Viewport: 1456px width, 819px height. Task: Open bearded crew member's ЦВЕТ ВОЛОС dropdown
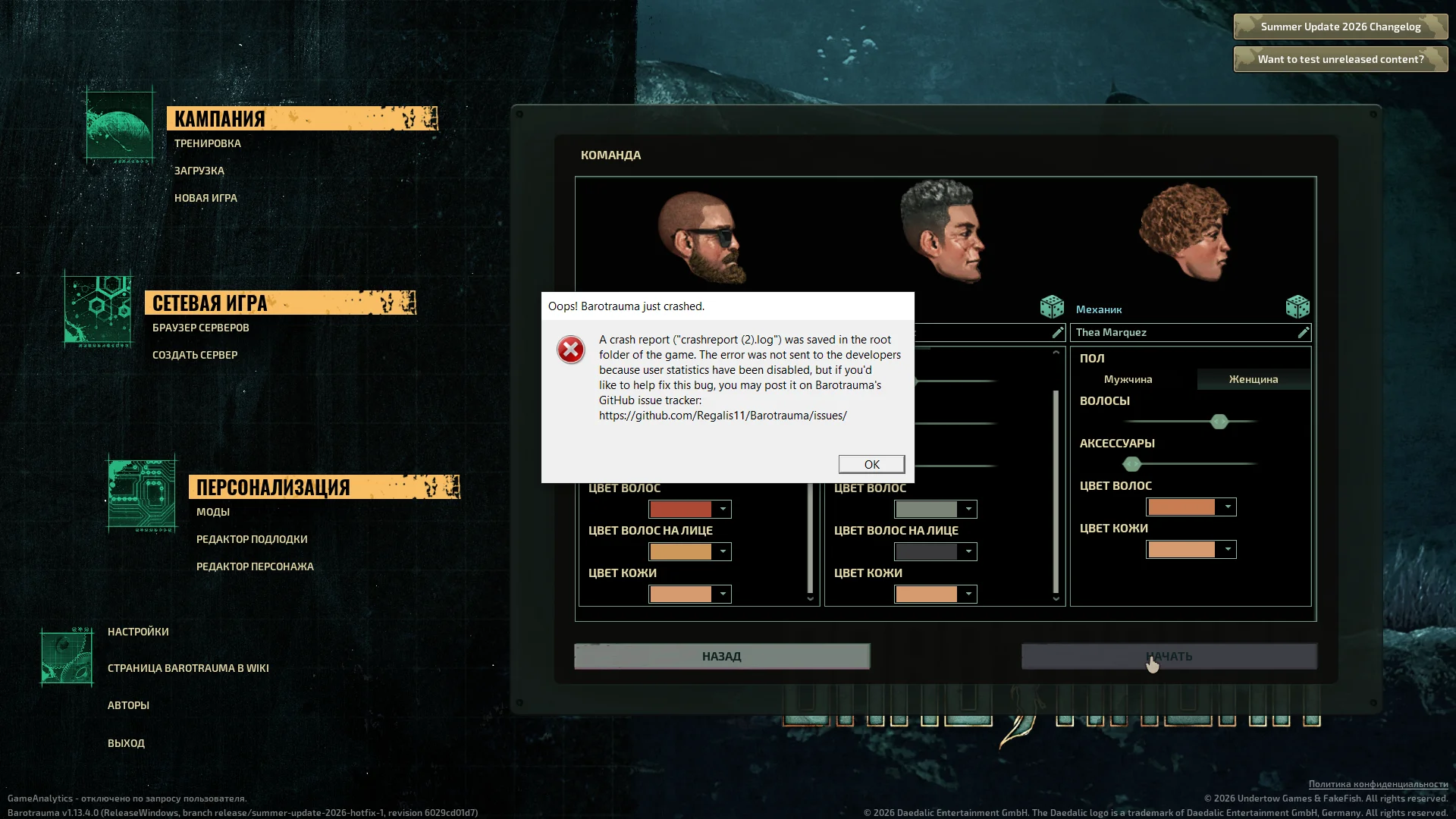(x=690, y=510)
